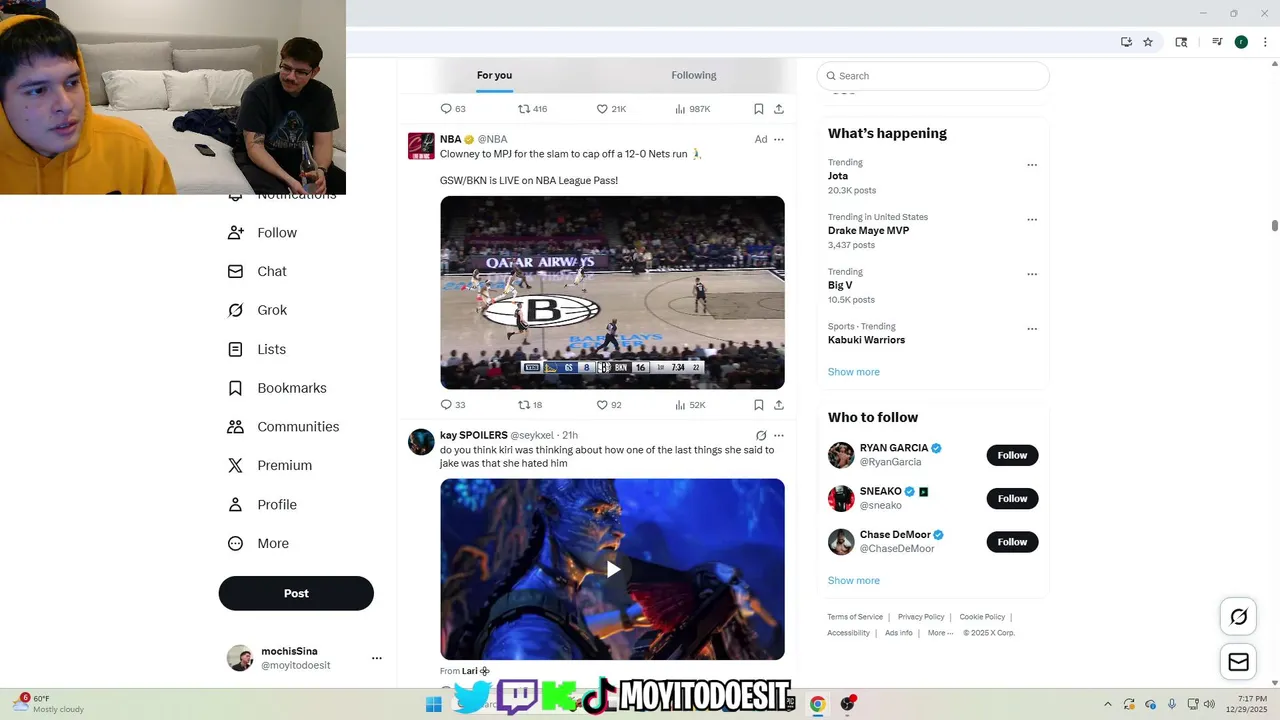Open more options for Drake Maye MVP trend
Screen dimensions: 1280x720
point(1032,220)
